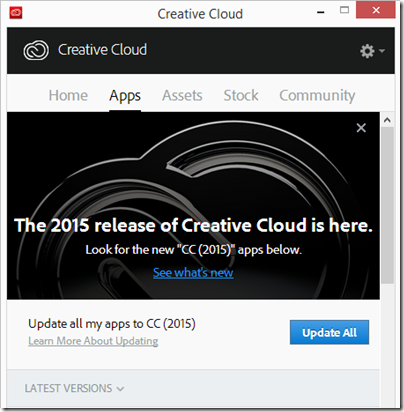404x412 pixels.
Task: Click the scrollbar track below the thumb
Action: [387, 343]
